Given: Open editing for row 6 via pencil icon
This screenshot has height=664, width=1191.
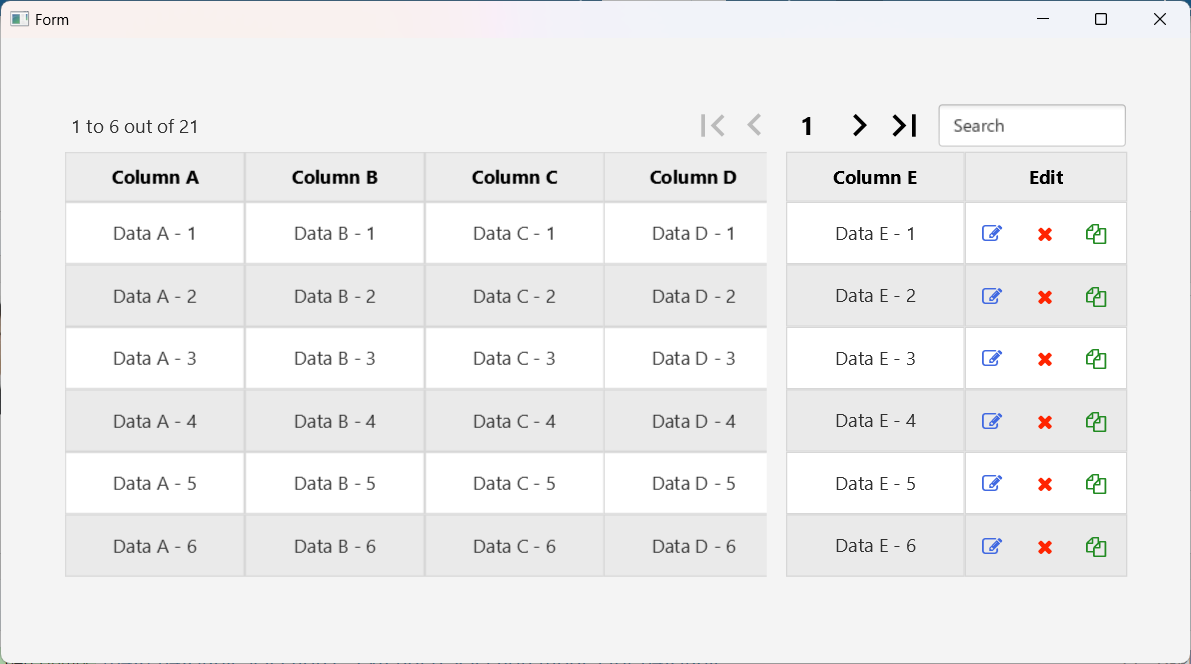Looking at the screenshot, I should coord(992,547).
